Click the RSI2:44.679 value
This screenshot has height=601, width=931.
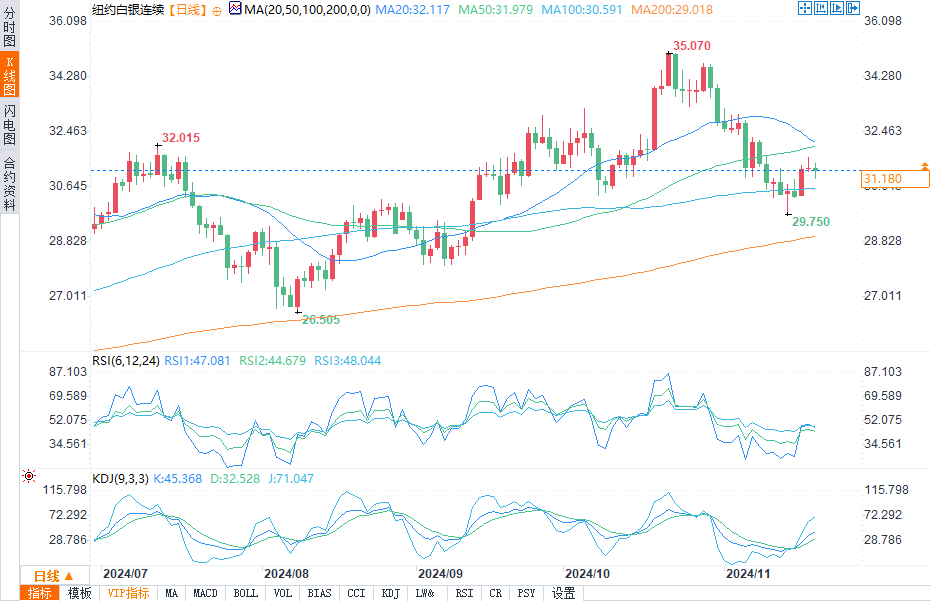tap(273, 360)
